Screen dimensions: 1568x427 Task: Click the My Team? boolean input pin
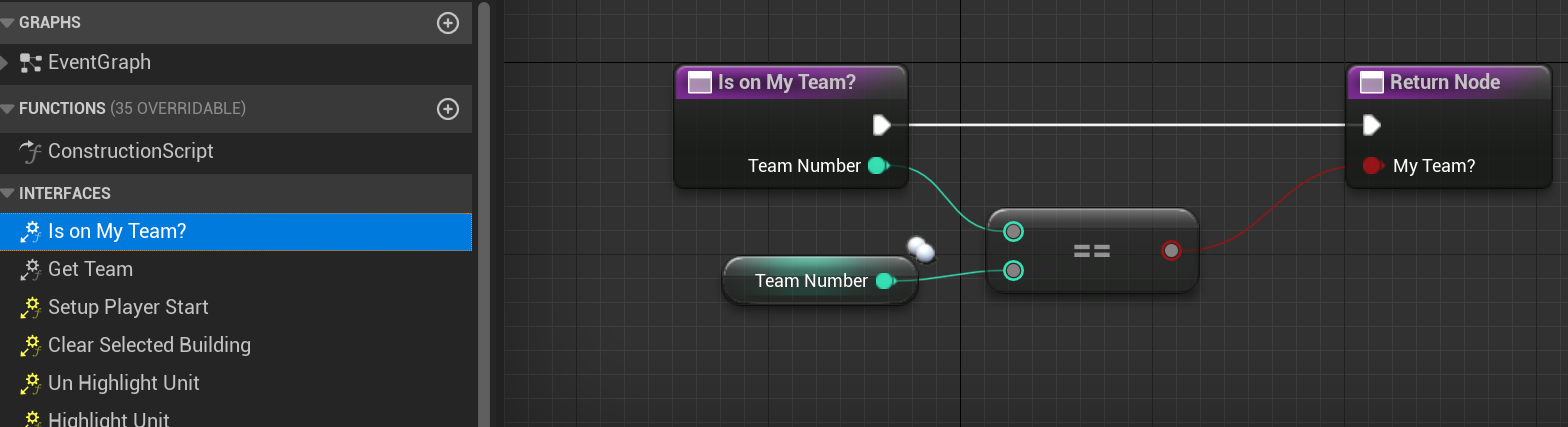[1373, 166]
